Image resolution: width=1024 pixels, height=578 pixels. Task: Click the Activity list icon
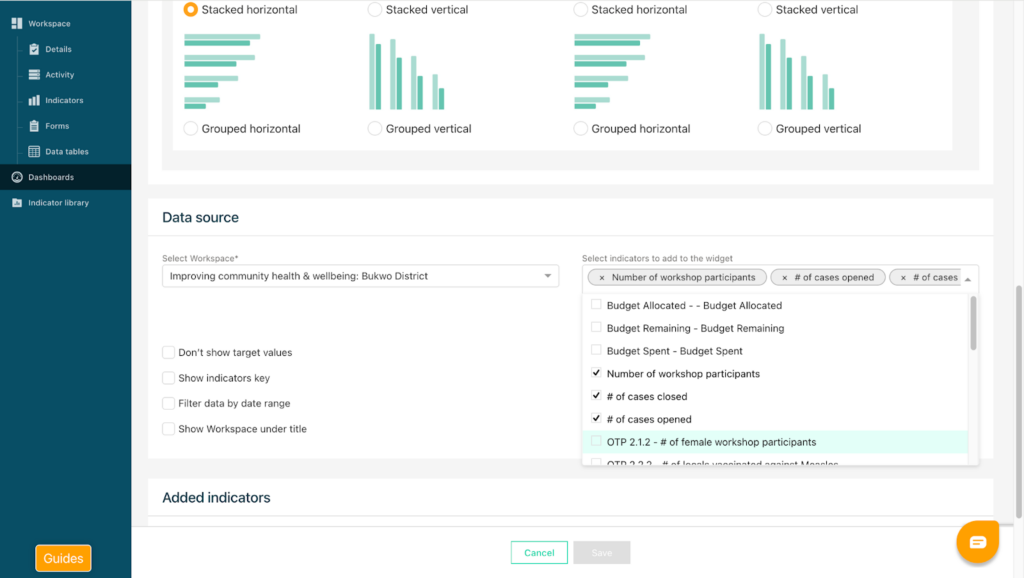(x=34, y=75)
